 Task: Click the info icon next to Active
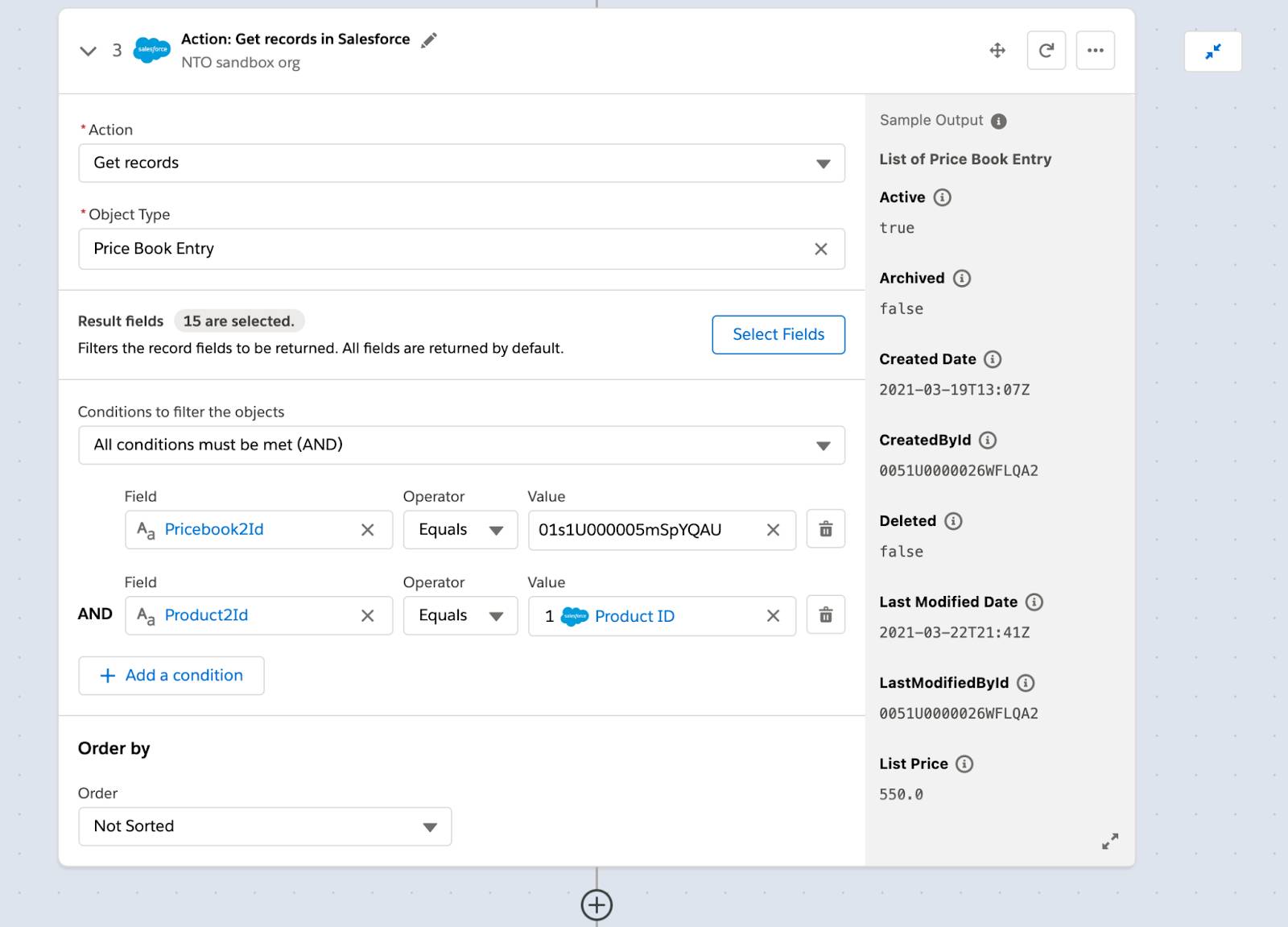tap(943, 197)
